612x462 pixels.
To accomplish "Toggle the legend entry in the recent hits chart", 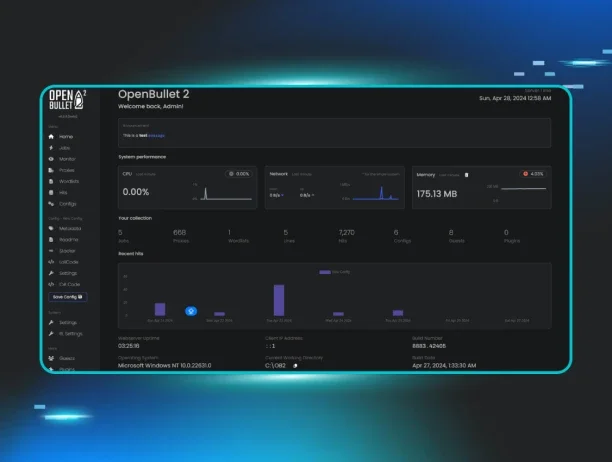I will [334, 272].
